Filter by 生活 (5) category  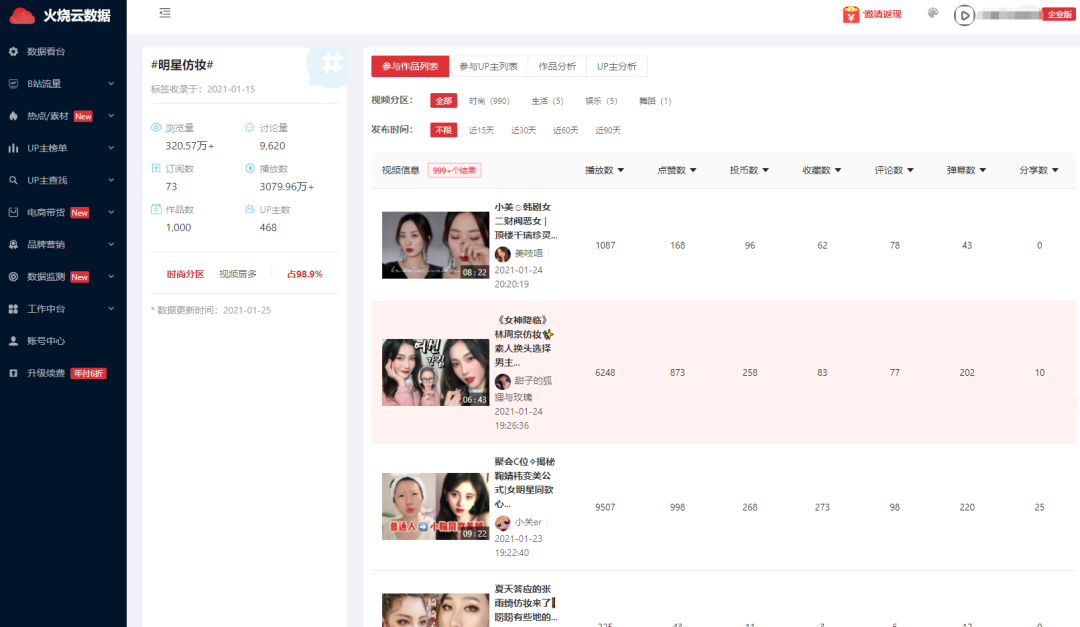coord(547,101)
